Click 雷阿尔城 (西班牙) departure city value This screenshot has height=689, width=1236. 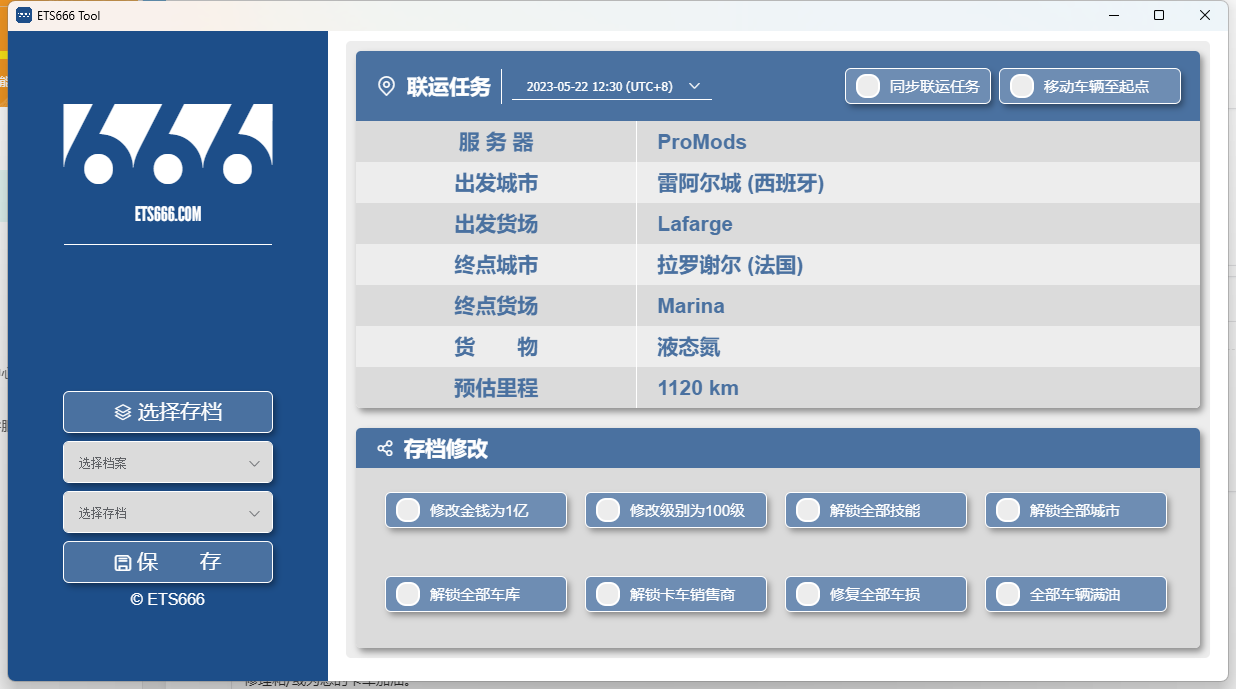click(741, 183)
